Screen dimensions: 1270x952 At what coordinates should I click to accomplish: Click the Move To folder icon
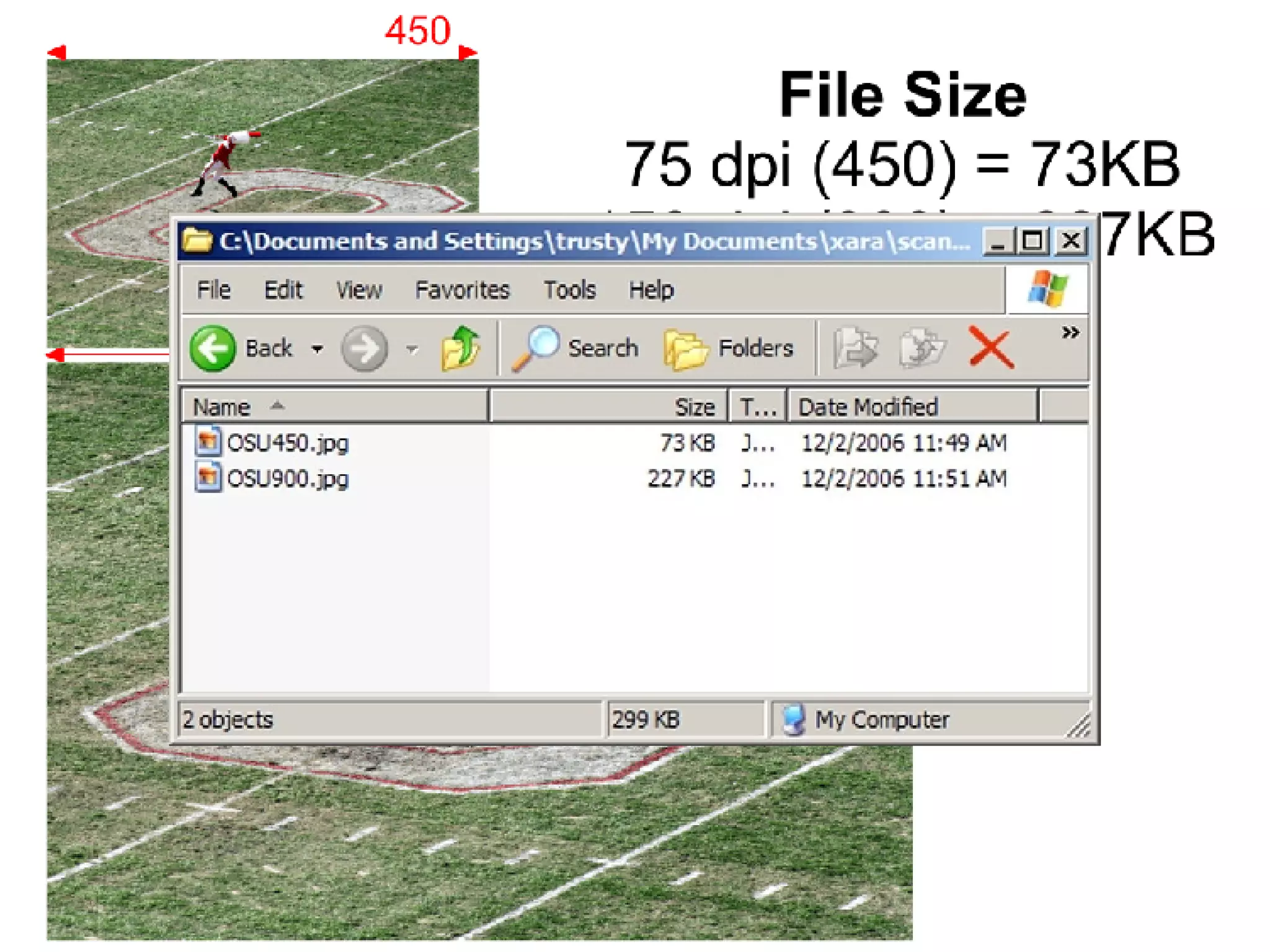click(x=856, y=348)
